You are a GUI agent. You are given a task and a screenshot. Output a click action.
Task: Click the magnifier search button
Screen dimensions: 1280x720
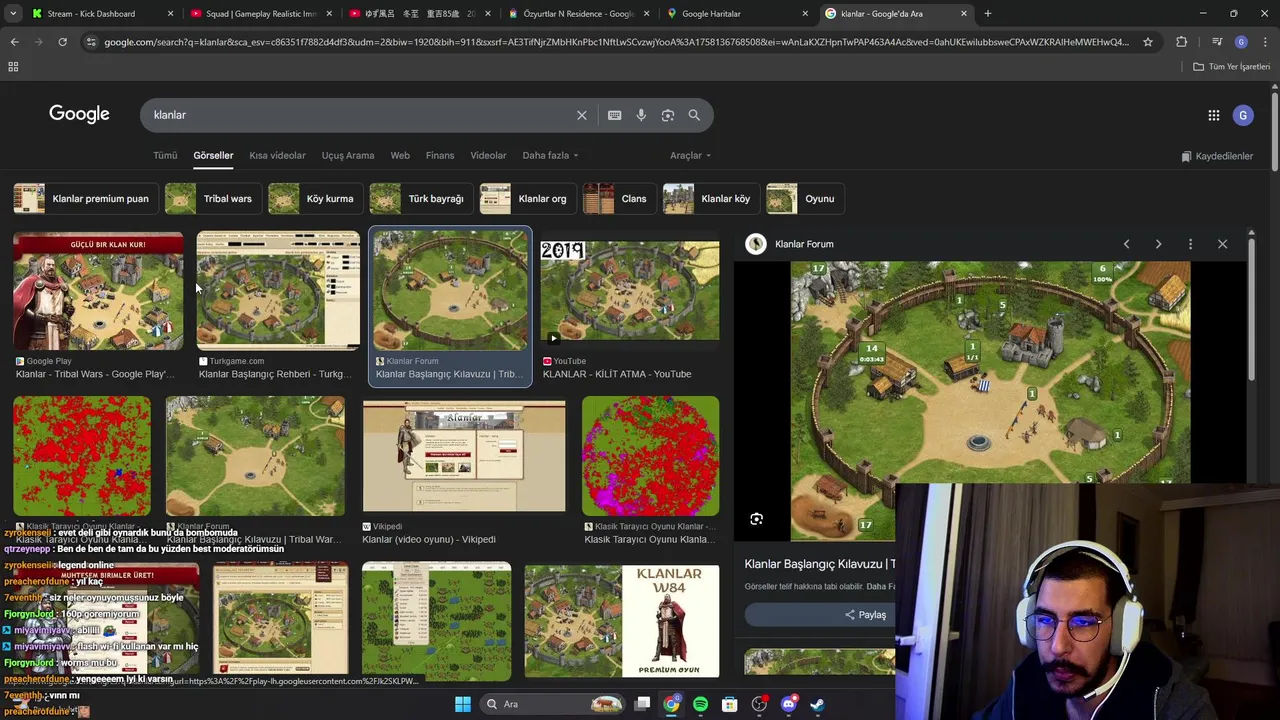tap(694, 115)
